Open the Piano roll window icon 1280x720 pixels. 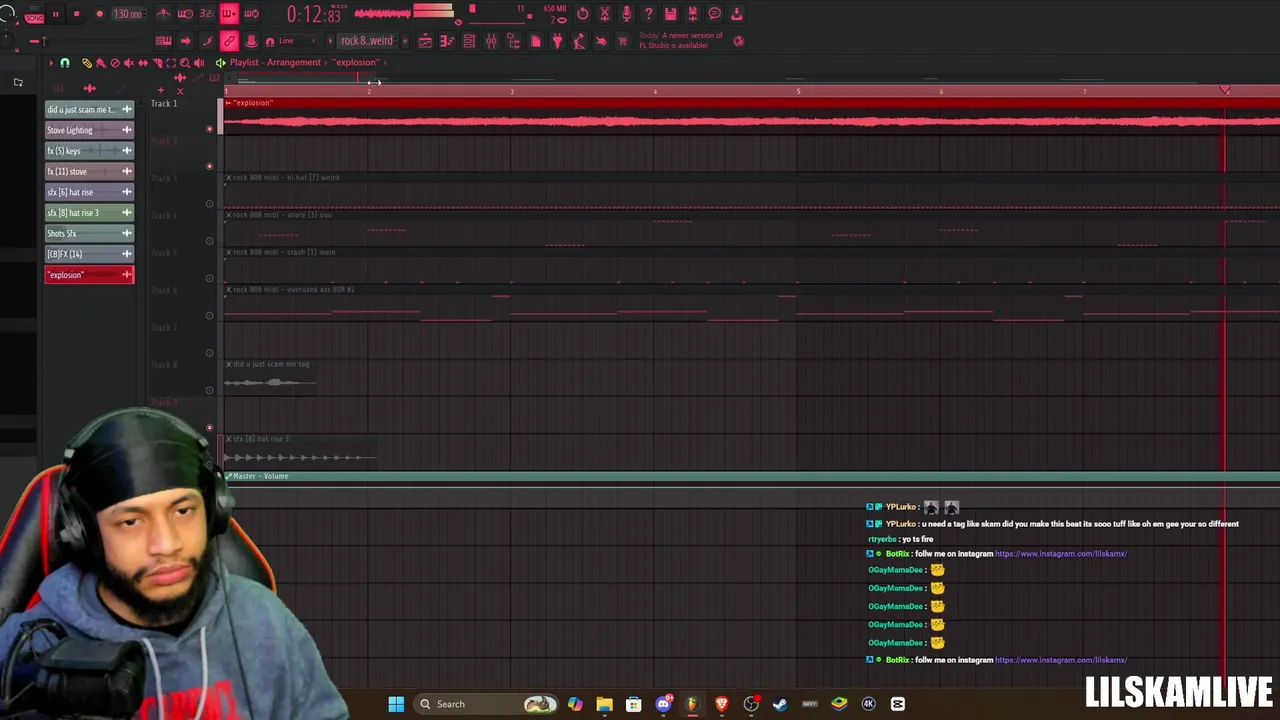pyautogui.click(x=447, y=41)
